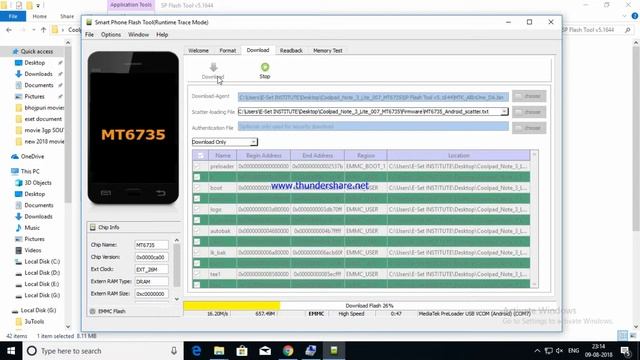Open the Download Only mode dropdown
The height and width of the screenshot is (360, 640).
pyautogui.click(x=253, y=142)
